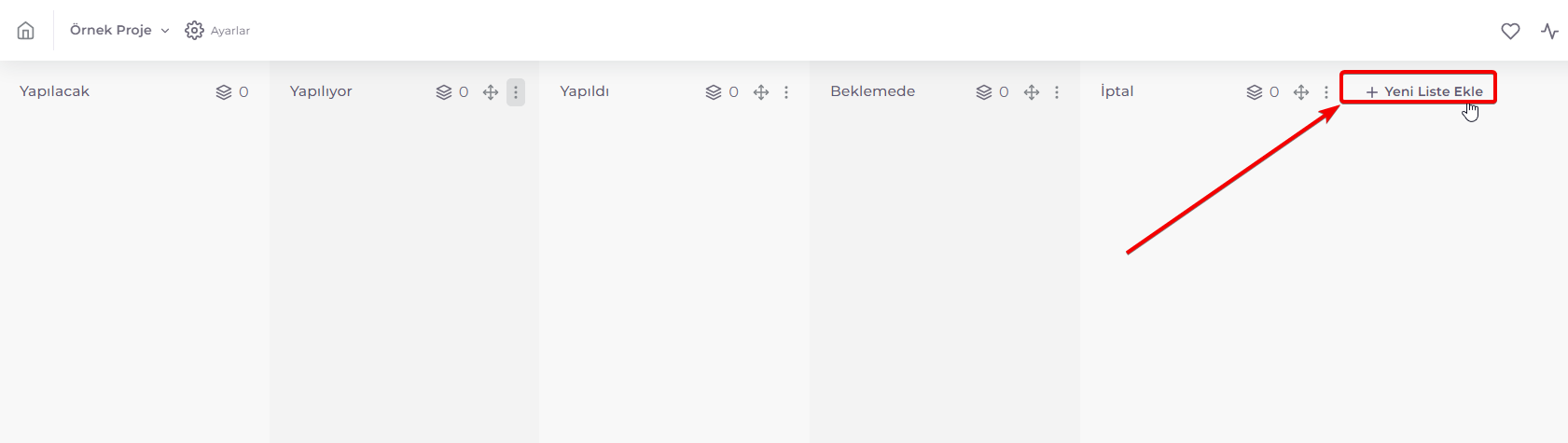Click the İptal list title

(x=1117, y=91)
